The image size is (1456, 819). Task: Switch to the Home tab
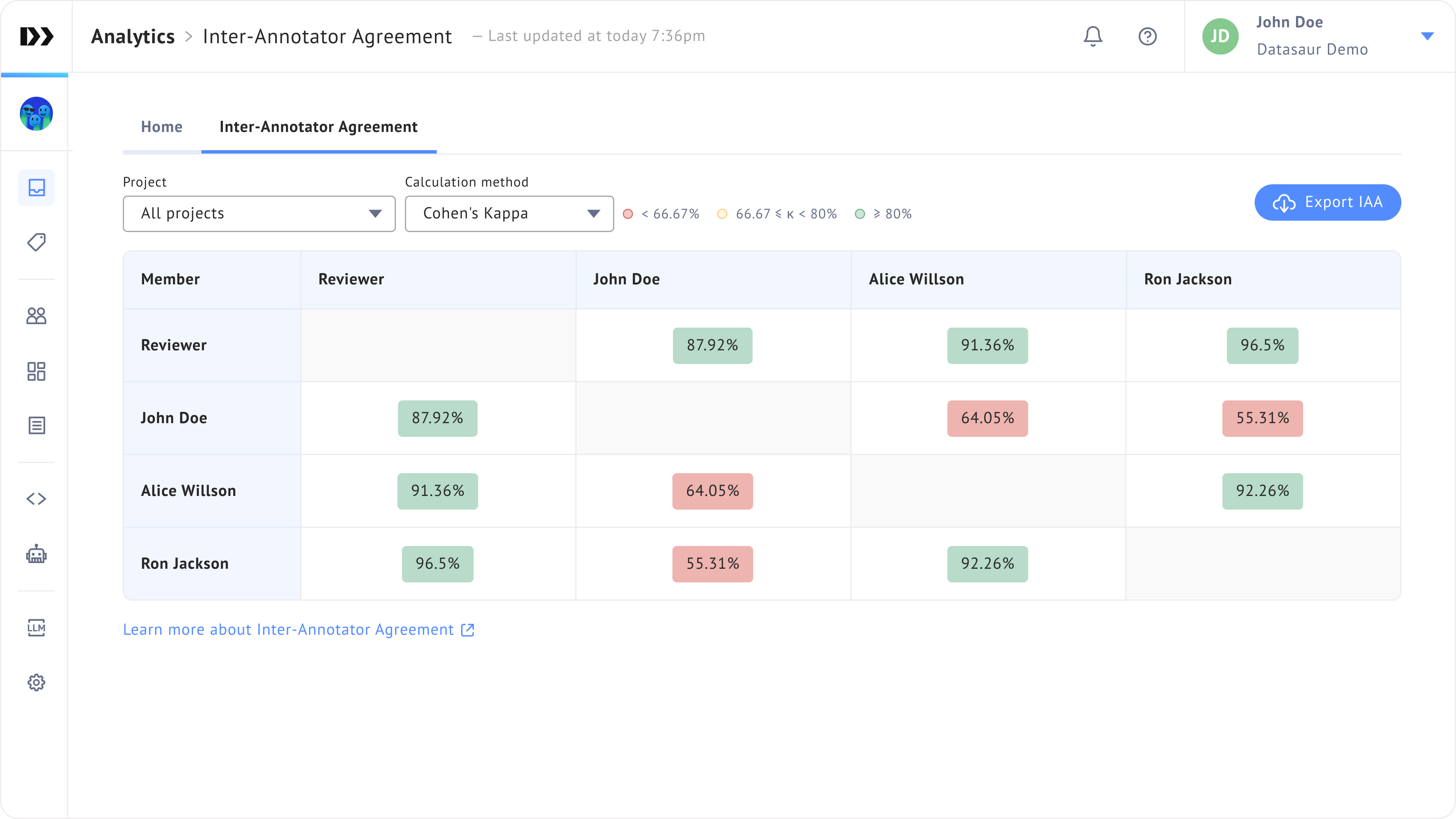point(162,127)
